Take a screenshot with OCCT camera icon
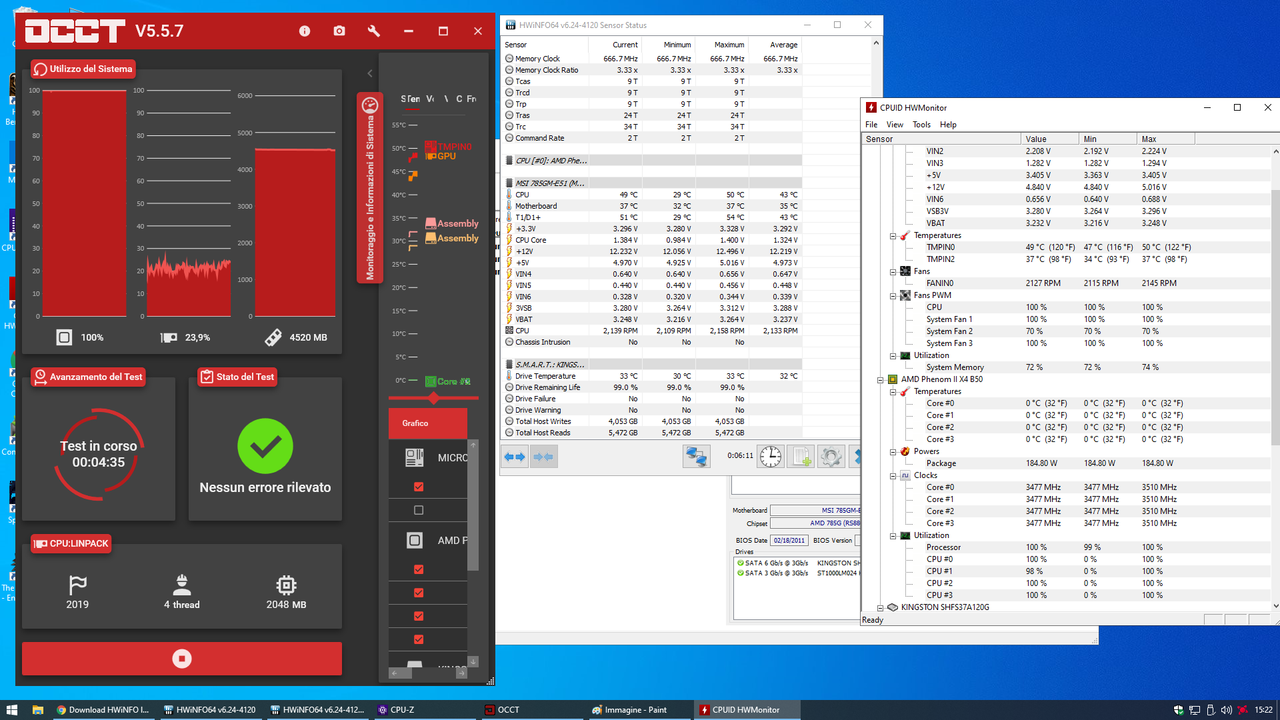This screenshot has height=720, width=1280. [x=339, y=31]
